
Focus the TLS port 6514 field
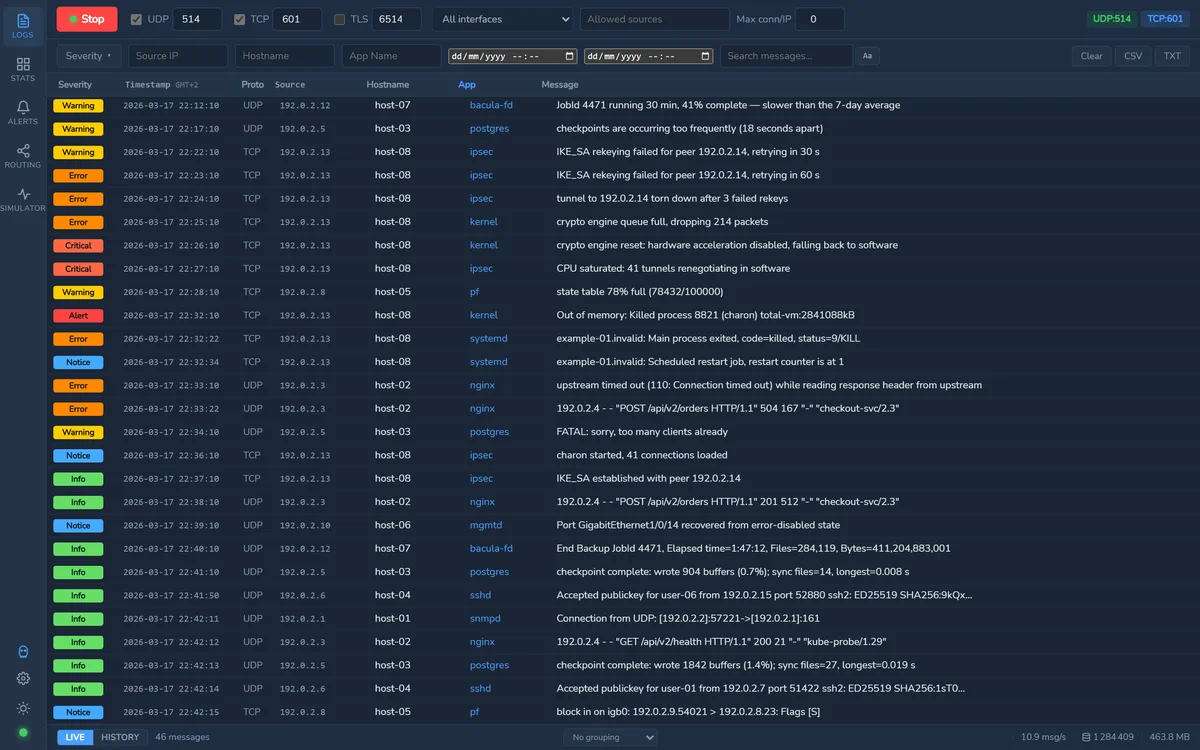click(x=397, y=19)
